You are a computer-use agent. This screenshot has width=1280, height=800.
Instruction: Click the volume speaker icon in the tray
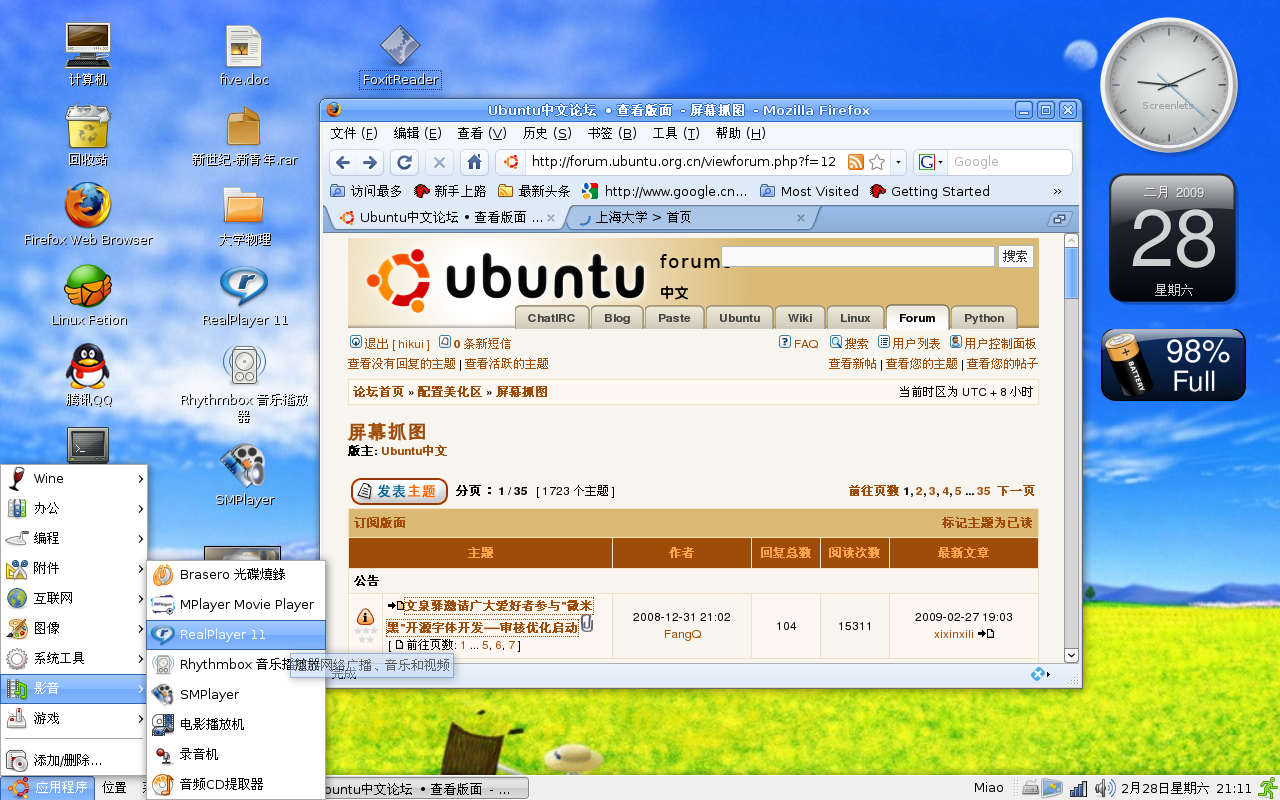1104,788
